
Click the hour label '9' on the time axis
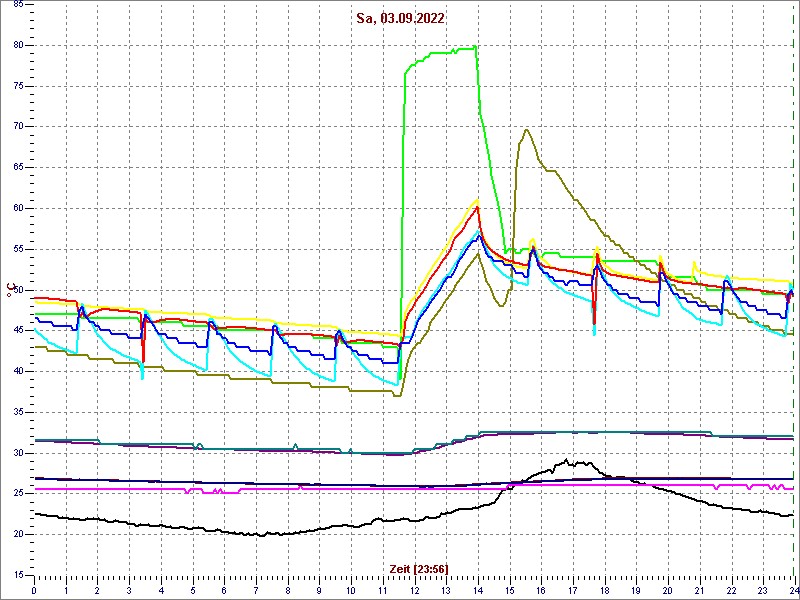click(319, 590)
